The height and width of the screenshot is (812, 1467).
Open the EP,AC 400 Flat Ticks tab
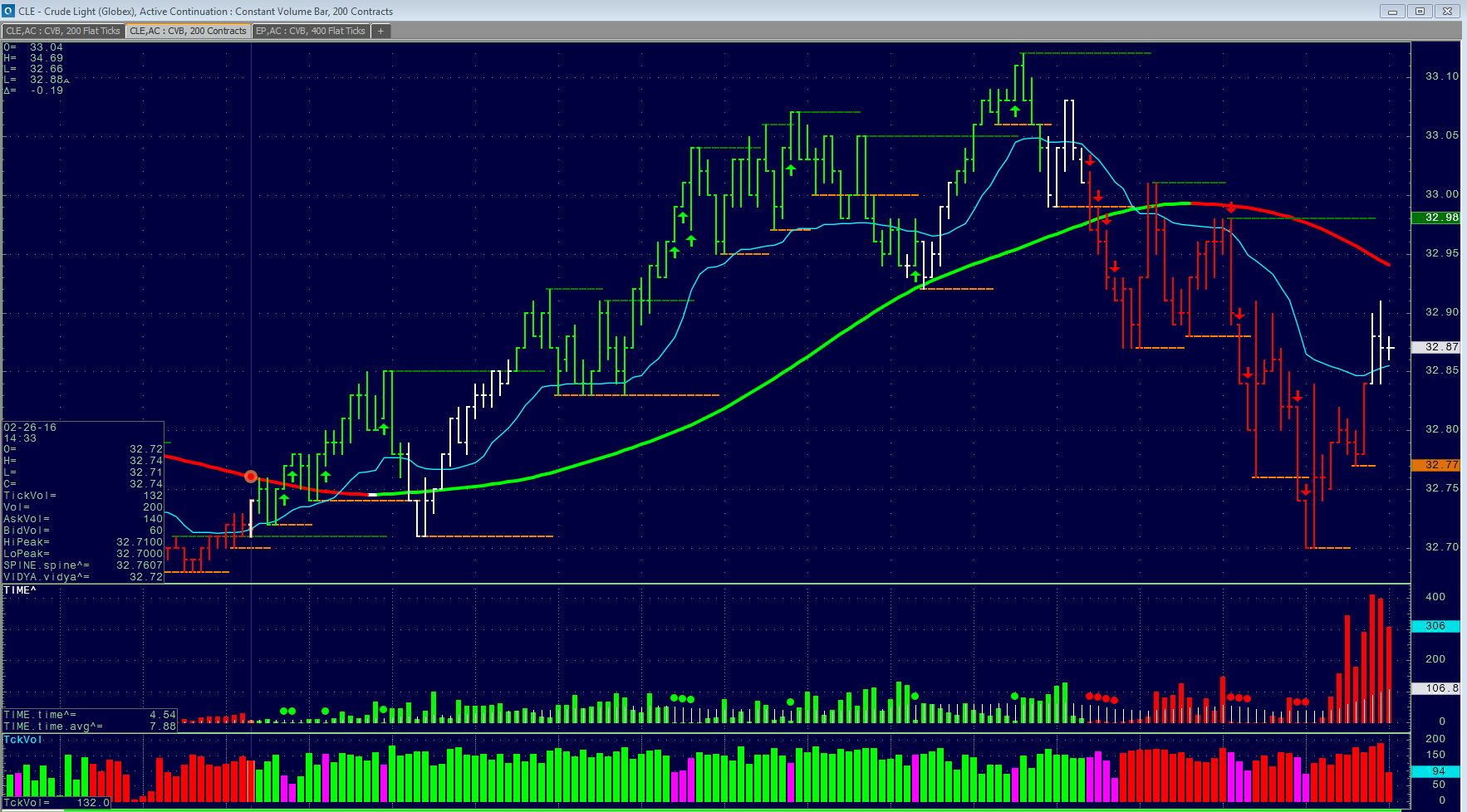[x=310, y=31]
